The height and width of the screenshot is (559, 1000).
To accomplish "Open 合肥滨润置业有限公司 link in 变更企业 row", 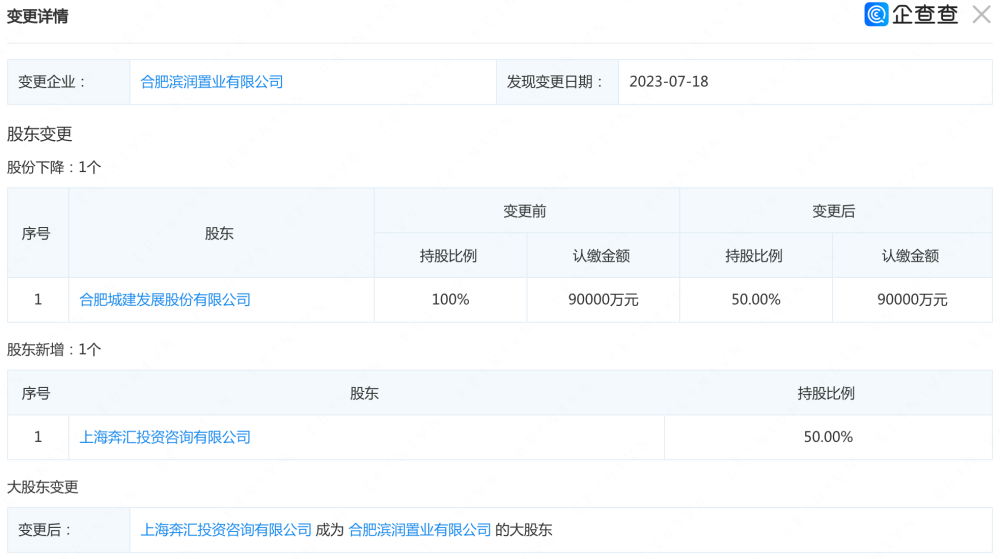I will [x=212, y=82].
